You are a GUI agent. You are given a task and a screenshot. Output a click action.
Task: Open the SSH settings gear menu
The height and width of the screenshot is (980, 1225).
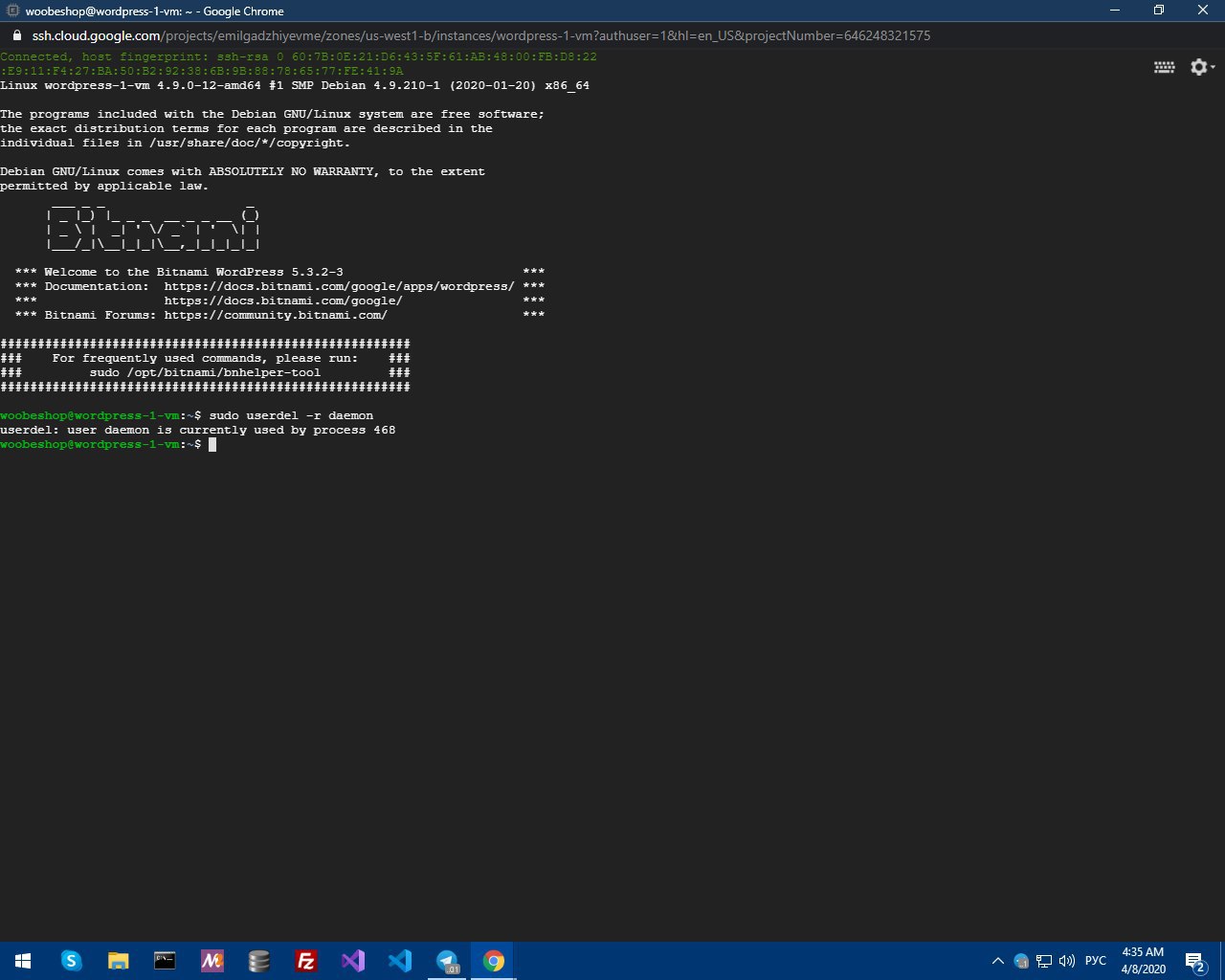(x=1202, y=67)
